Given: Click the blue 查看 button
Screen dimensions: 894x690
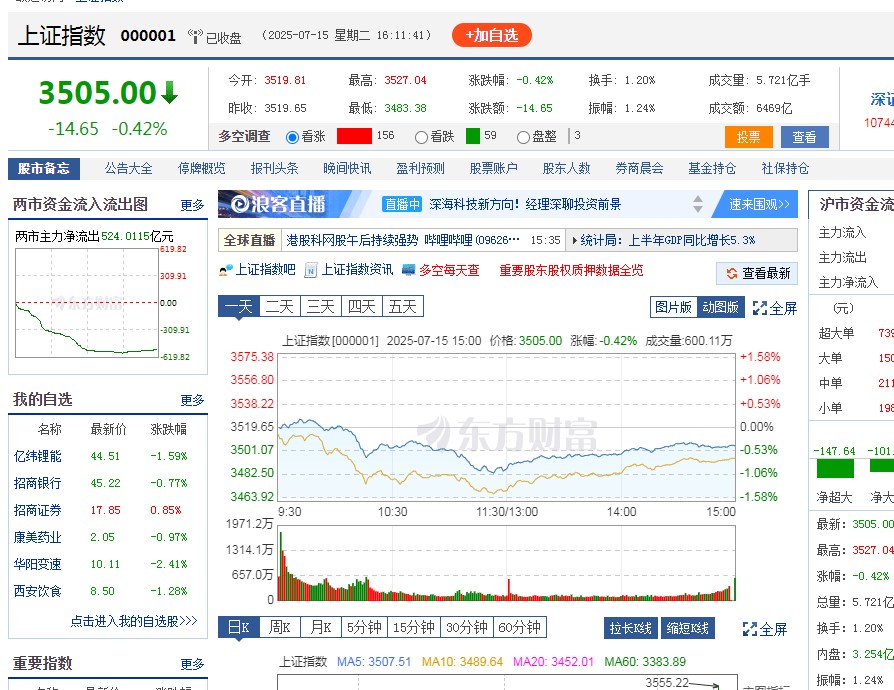Looking at the screenshot, I should (x=804, y=137).
